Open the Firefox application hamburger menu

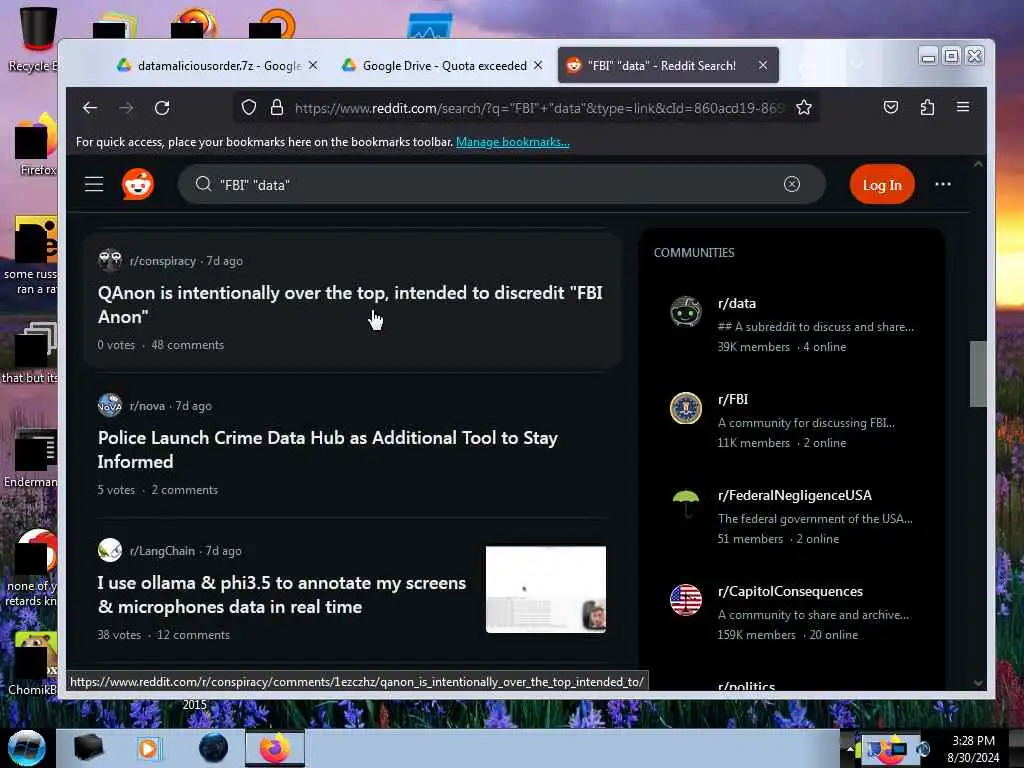963,107
